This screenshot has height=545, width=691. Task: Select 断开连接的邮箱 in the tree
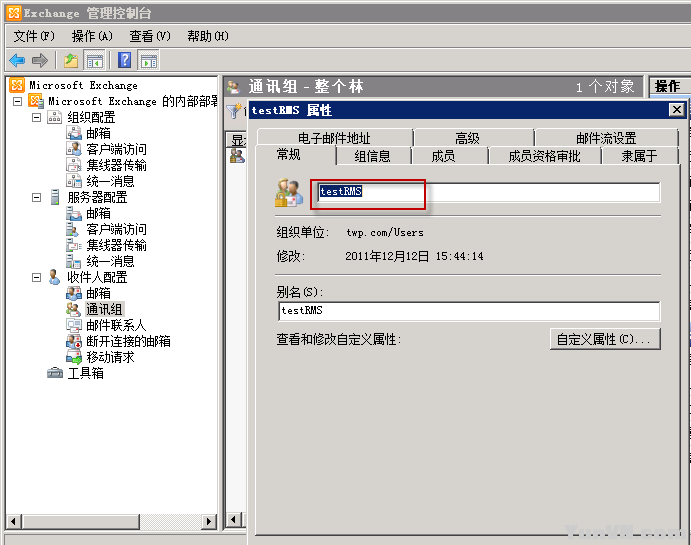(128, 341)
